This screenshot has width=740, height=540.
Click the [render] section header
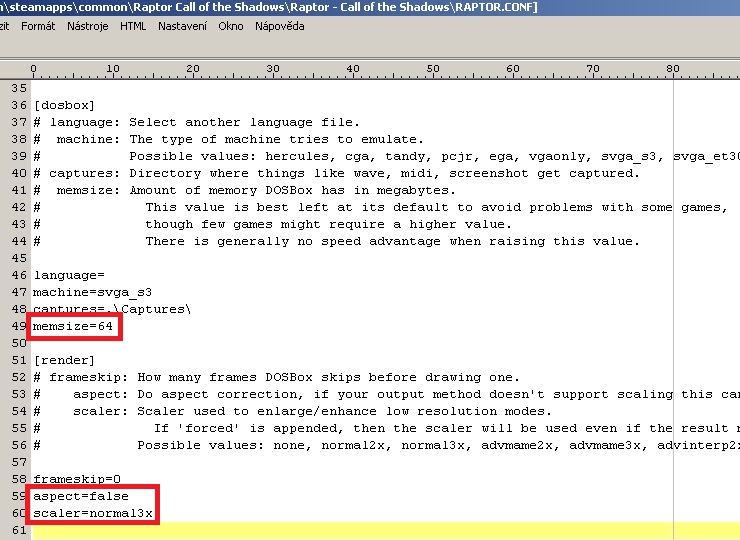(x=64, y=360)
